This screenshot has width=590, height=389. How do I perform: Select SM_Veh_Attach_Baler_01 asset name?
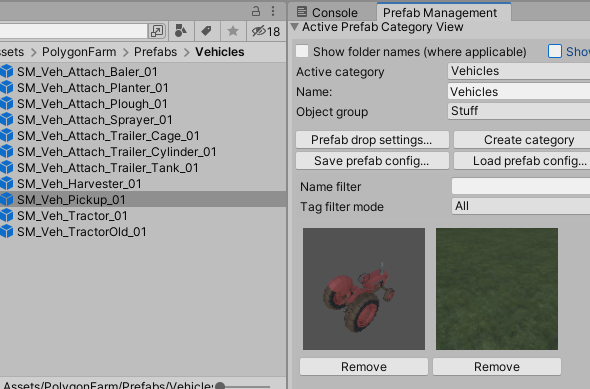87,71
